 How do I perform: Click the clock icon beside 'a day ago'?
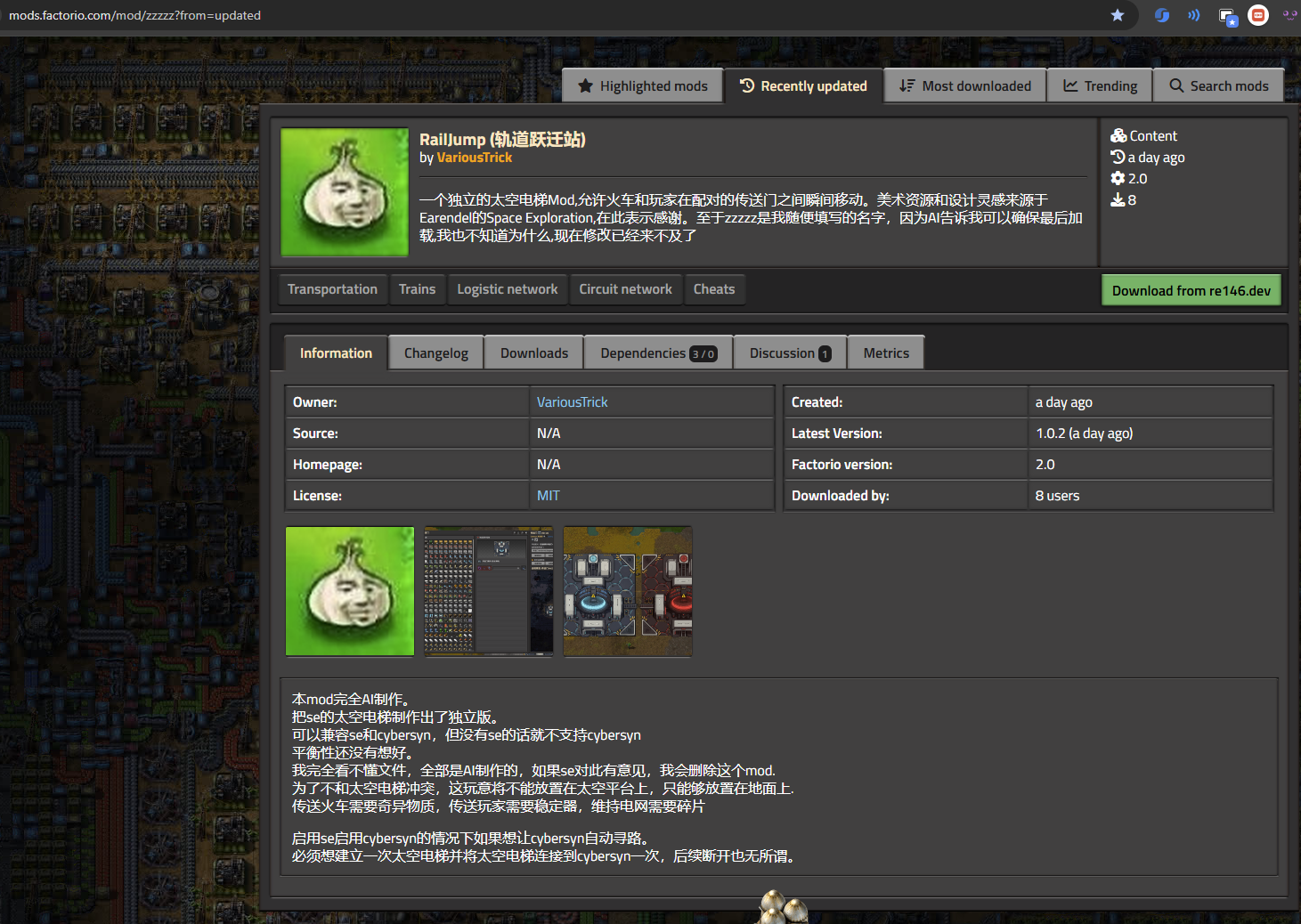pos(1118,158)
